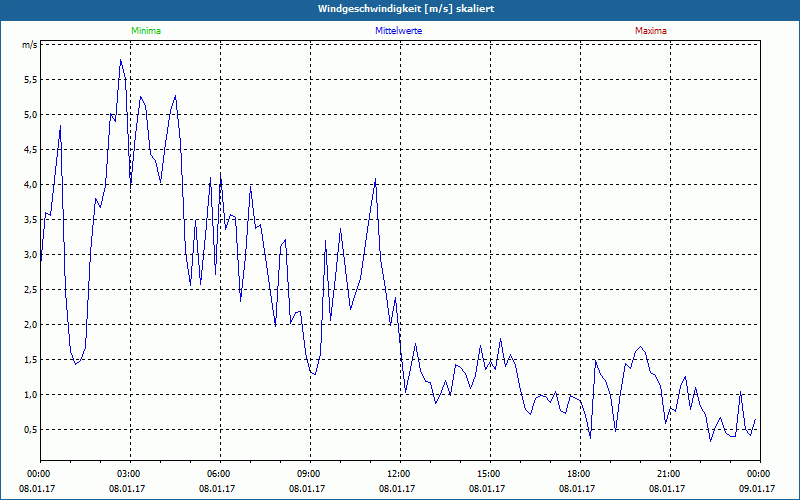Click the 09:00 time axis label
The width and height of the screenshot is (800, 500).
310,474
